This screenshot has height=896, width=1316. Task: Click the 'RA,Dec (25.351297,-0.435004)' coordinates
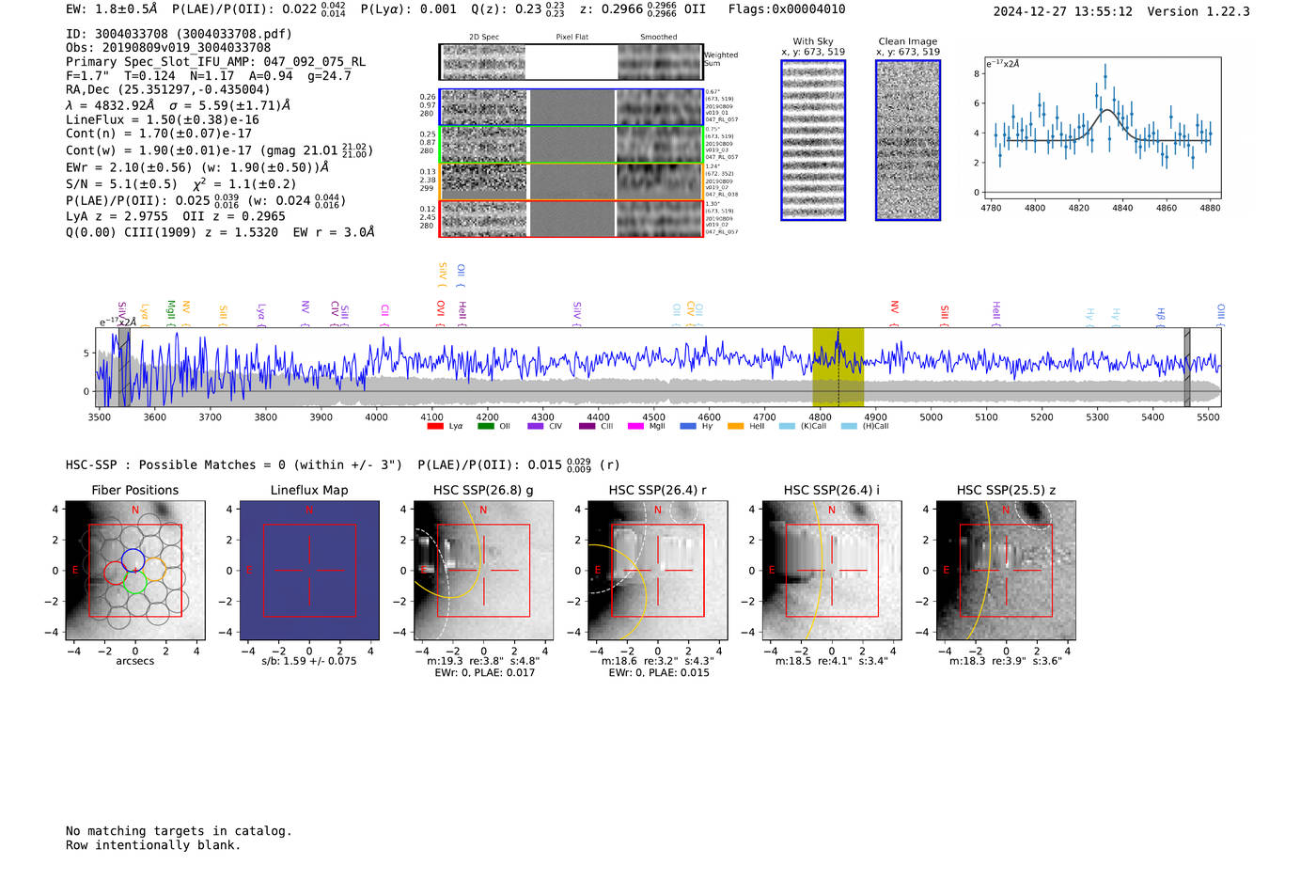[x=168, y=90]
